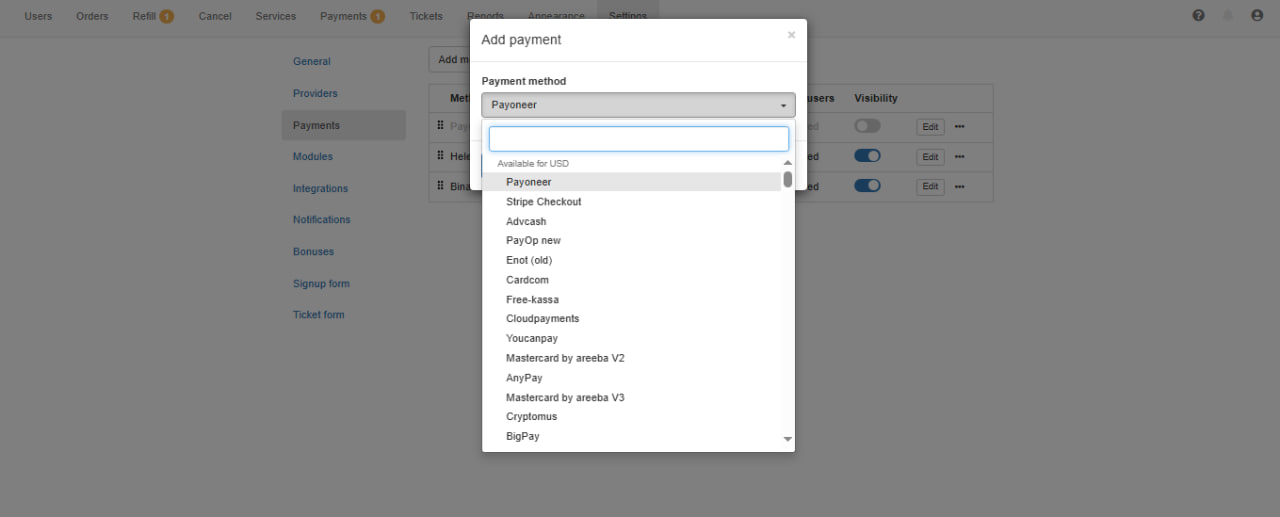Enable visibility toggle for first payment method
This screenshot has height=517, width=1280.
point(867,126)
